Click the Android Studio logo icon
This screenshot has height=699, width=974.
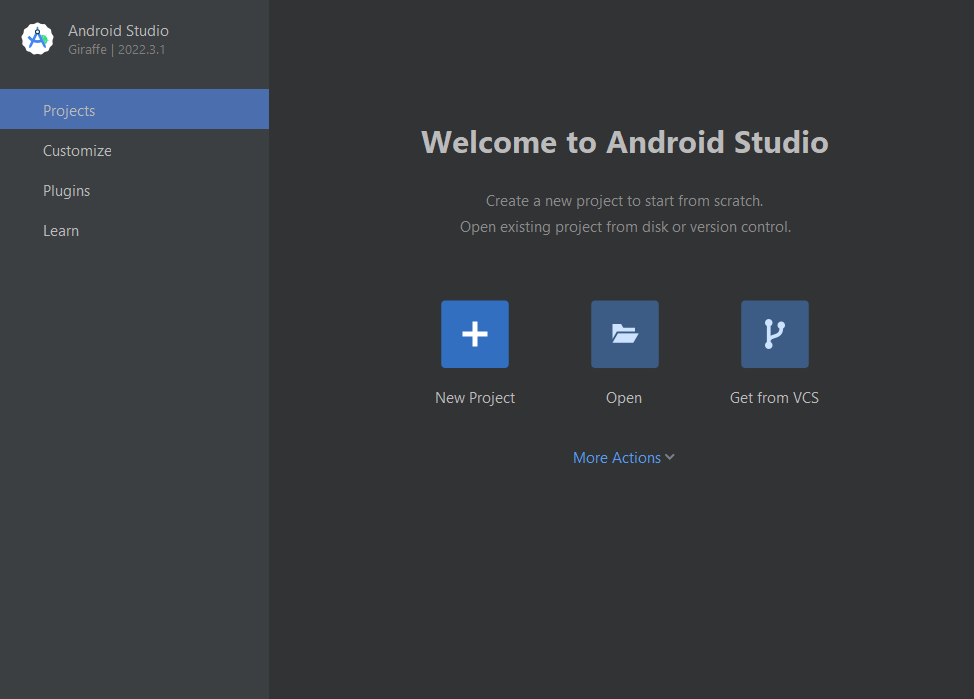click(x=37, y=39)
